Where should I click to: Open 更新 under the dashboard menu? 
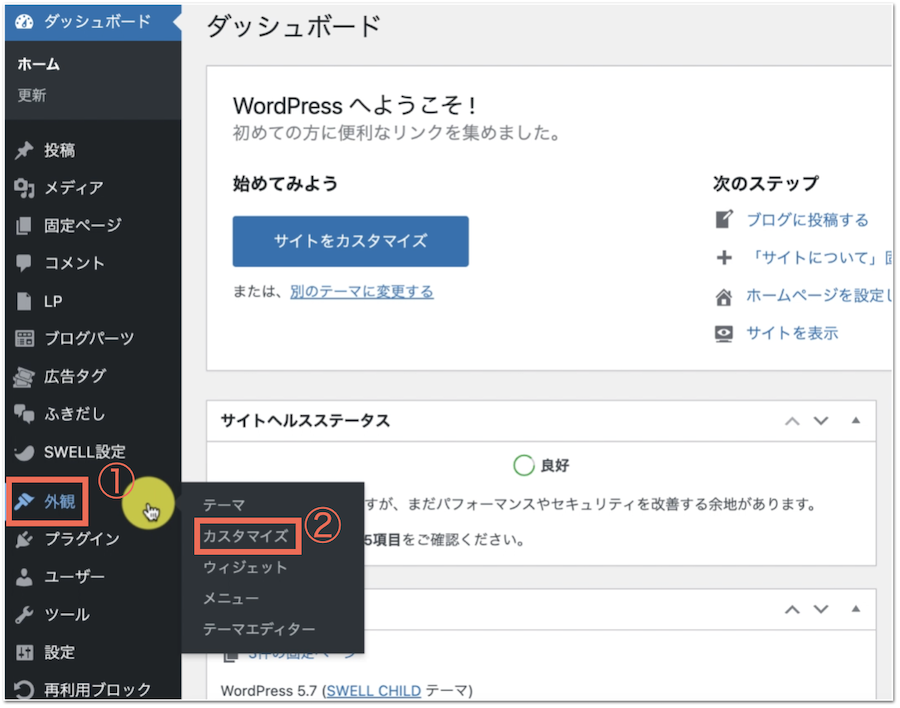32,96
